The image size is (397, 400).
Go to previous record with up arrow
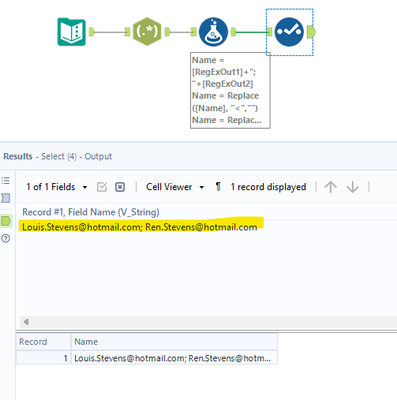pos(331,187)
